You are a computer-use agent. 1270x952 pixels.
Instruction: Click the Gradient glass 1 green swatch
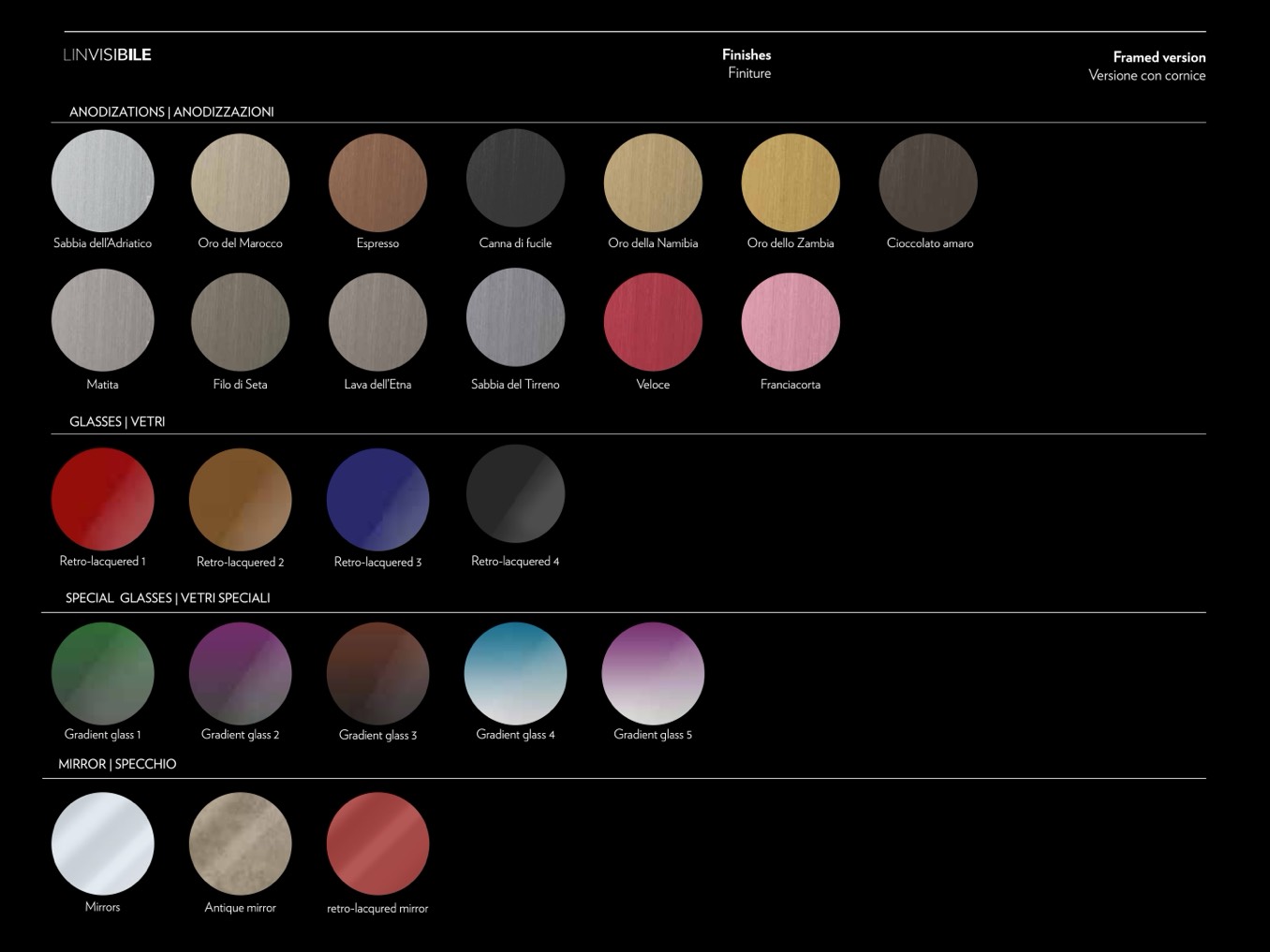click(102, 673)
